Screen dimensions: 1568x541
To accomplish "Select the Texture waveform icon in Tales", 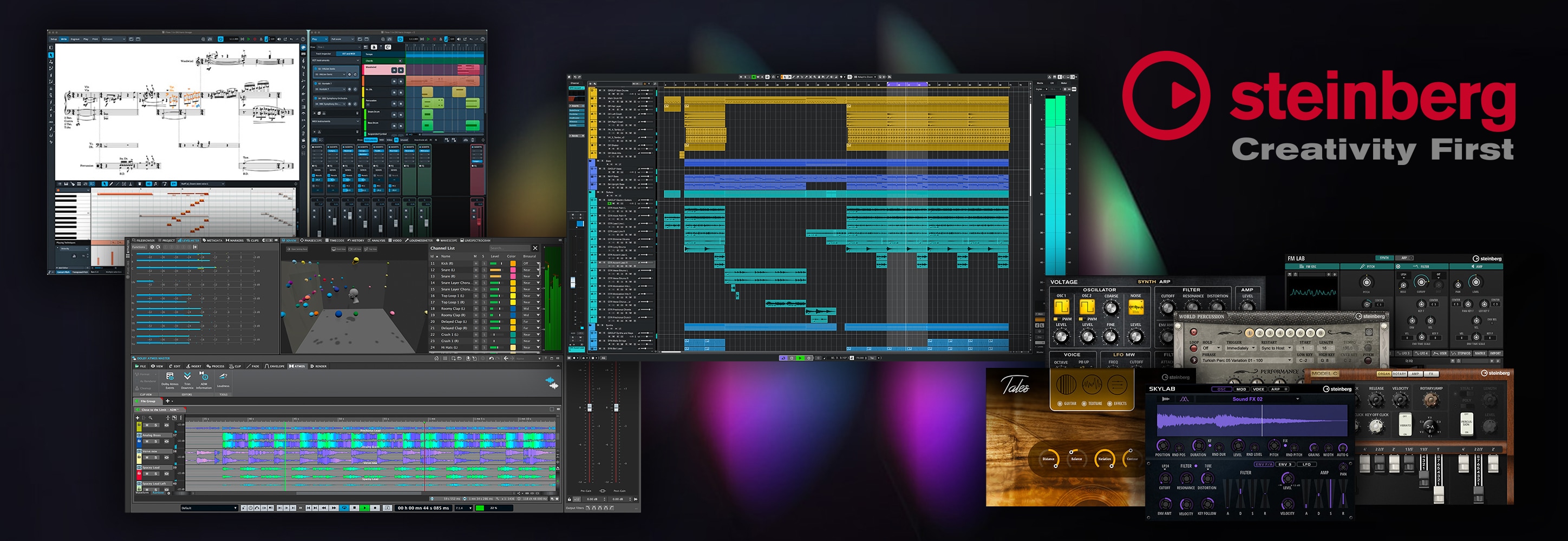I will point(1092,385).
